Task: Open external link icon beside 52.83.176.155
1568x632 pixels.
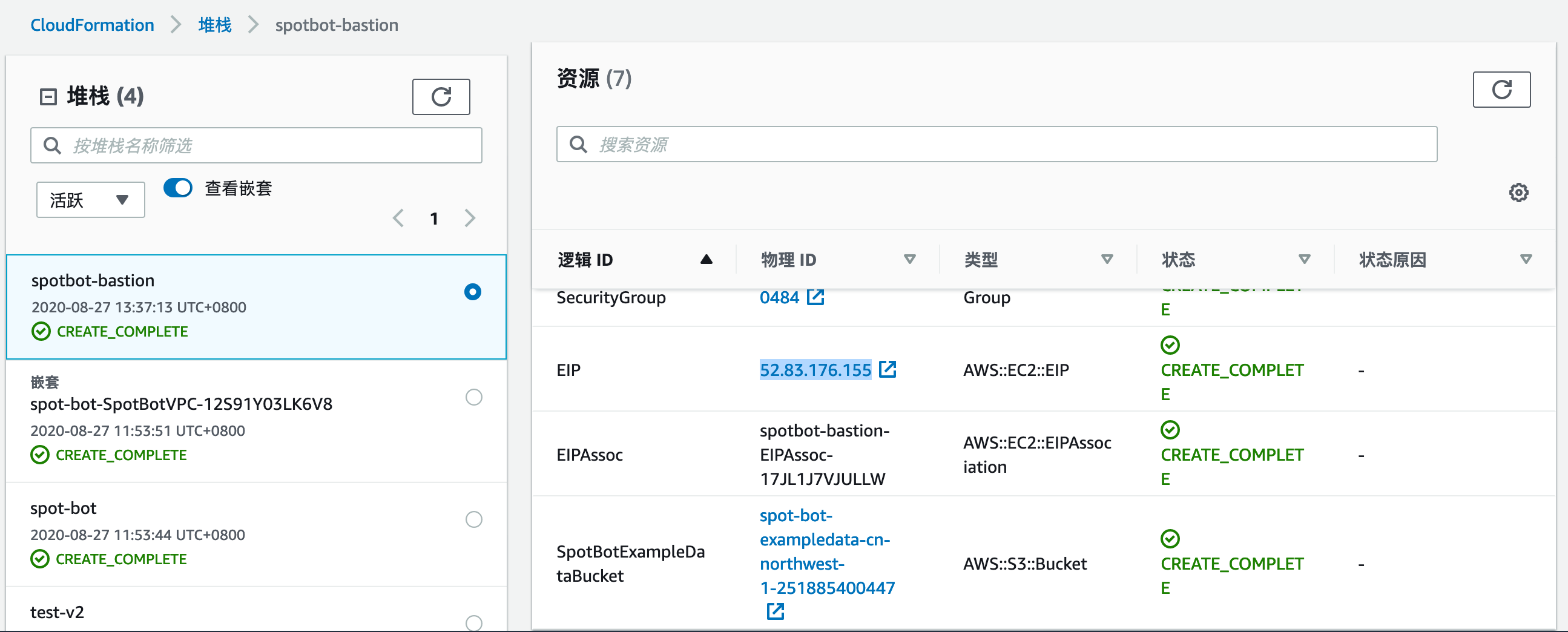Action: coord(888,369)
